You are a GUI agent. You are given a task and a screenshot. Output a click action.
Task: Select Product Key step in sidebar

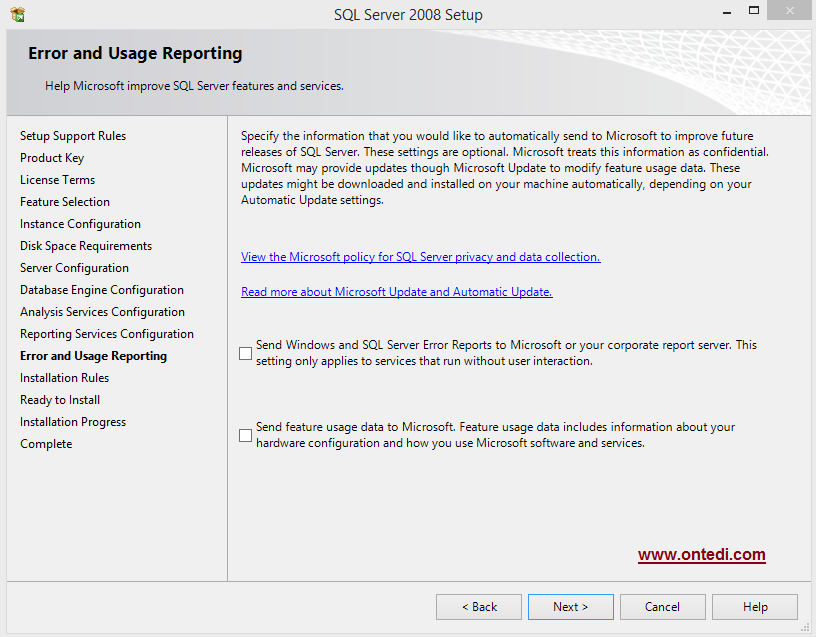coord(52,158)
